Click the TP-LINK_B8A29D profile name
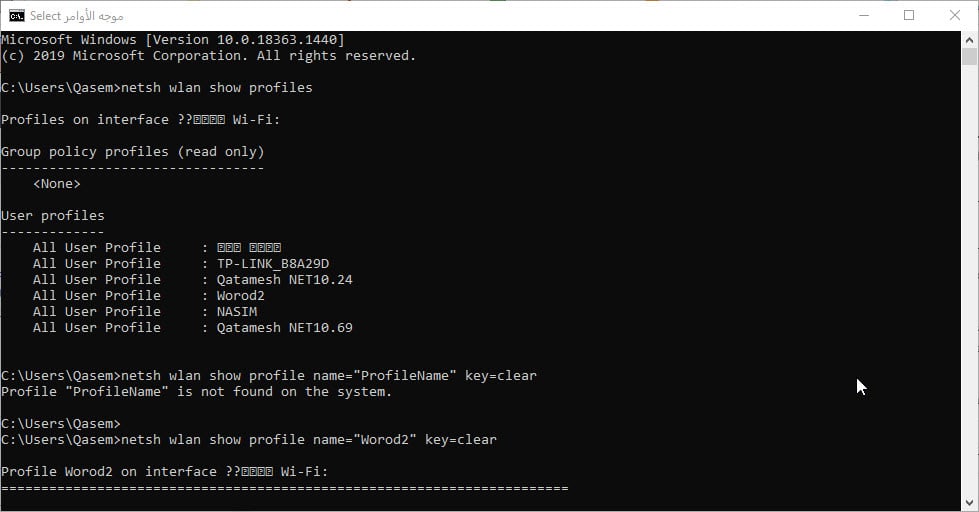 click(272, 263)
